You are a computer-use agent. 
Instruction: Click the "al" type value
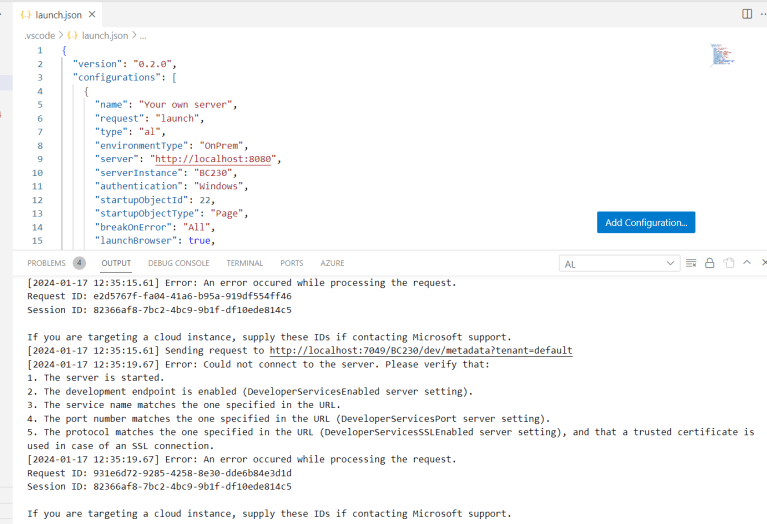tap(150, 132)
